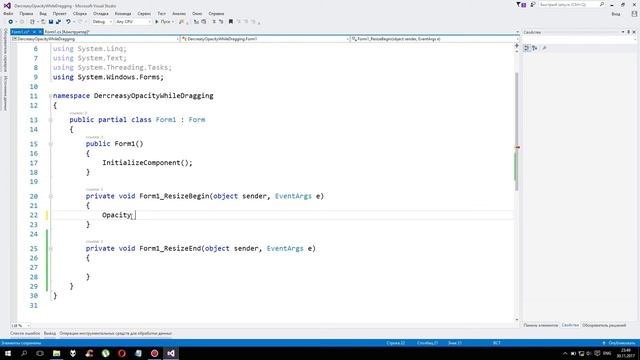Image resolution: width=640 pixels, height=360 pixels.
Task: Open the Проект menu
Action: pos(60,13)
